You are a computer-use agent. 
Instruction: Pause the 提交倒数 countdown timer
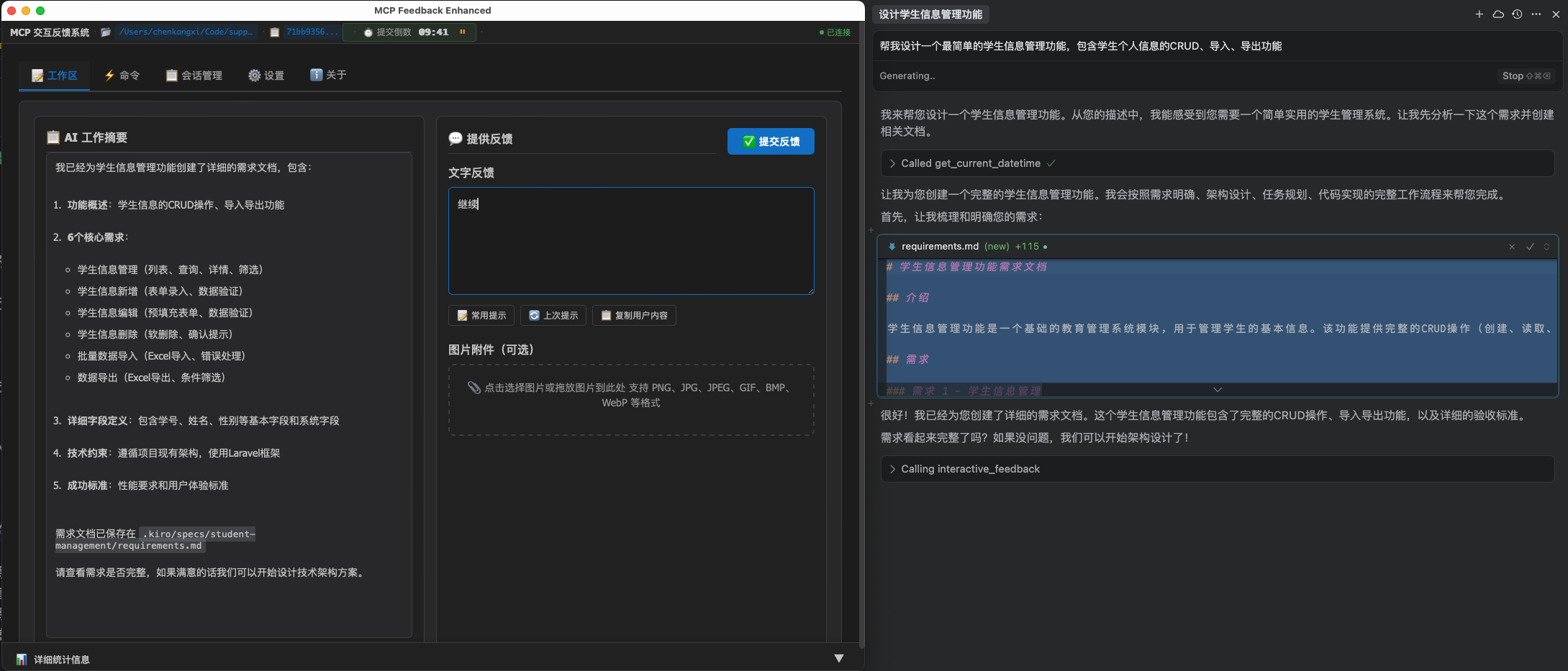pyautogui.click(x=463, y=32)
